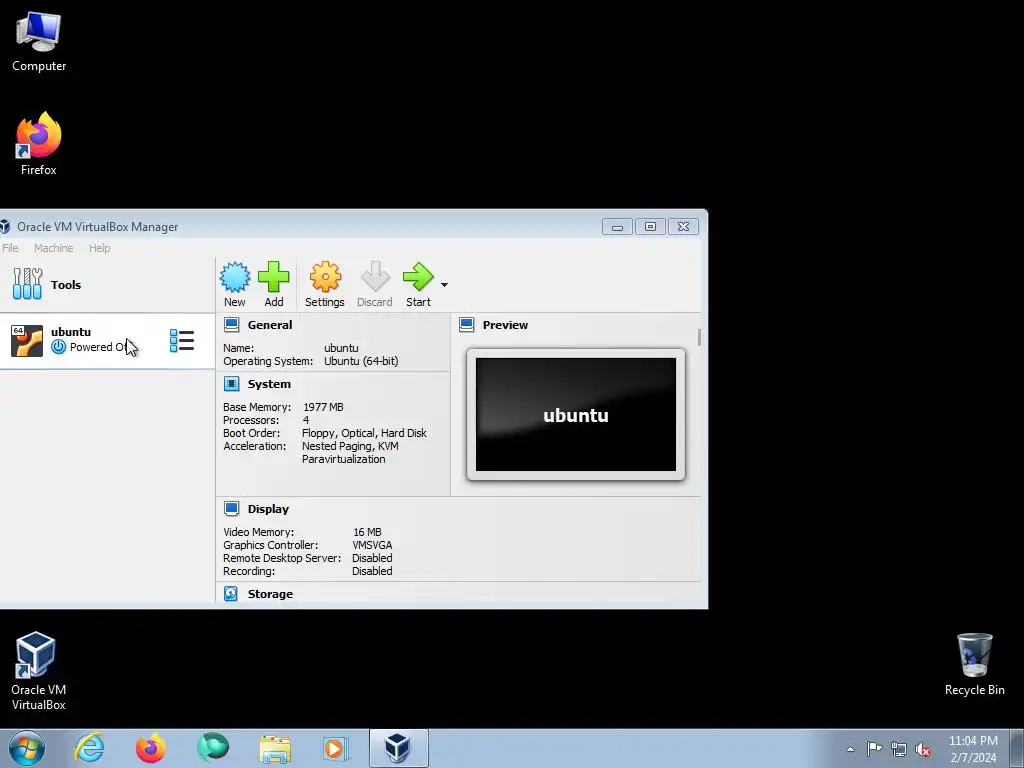Click the 16 MB video memory value

pyautogui.click(x=367, y=532)
